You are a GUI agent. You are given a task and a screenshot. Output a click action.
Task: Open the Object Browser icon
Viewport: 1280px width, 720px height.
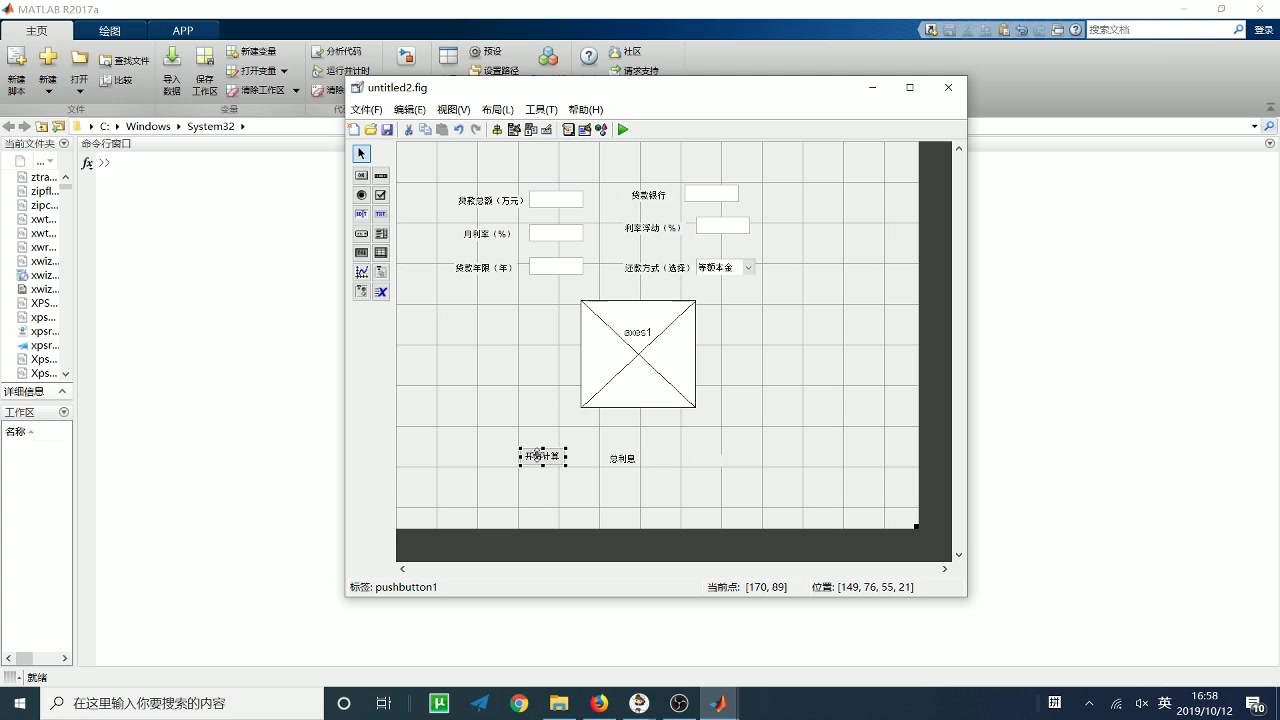click(x=601, y=130)
